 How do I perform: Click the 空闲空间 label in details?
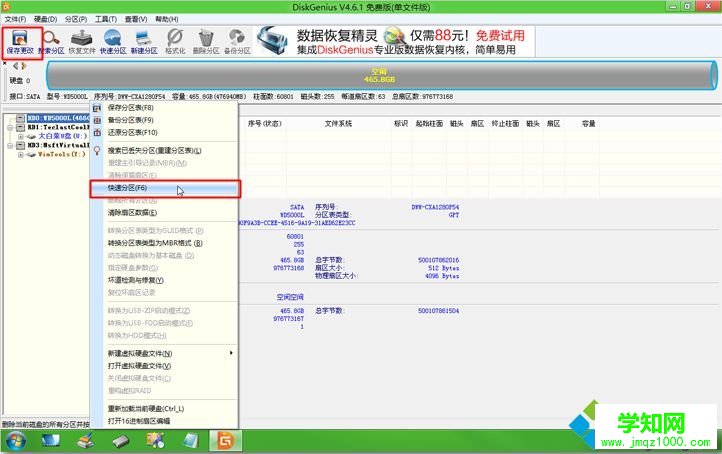(x=290, y=297)
